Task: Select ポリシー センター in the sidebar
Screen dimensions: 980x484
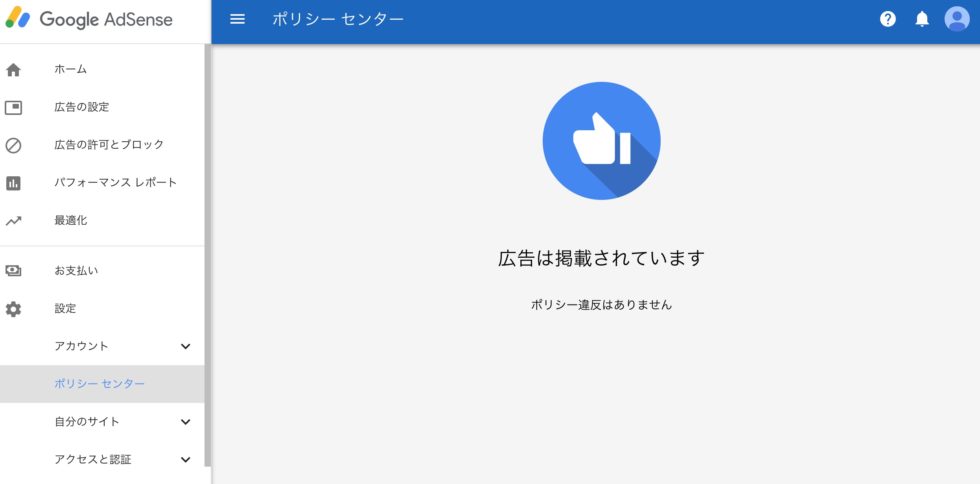Action: coord(102,384)
